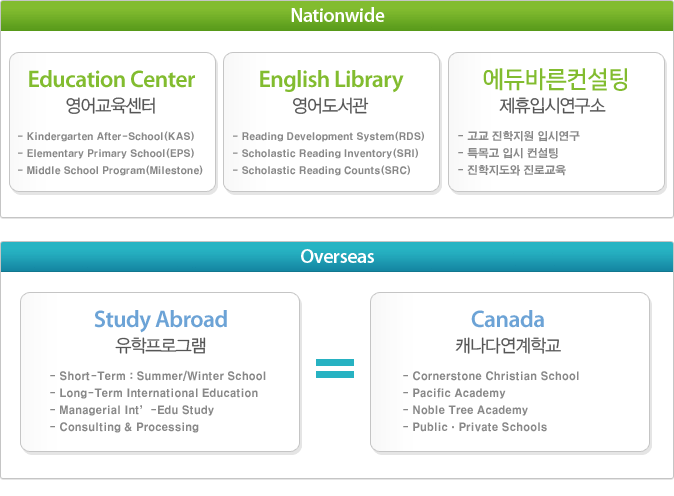
Task: Select Kindergarten After-School(KAS) item
Action: pyautogui.click(x=111, y=136)
